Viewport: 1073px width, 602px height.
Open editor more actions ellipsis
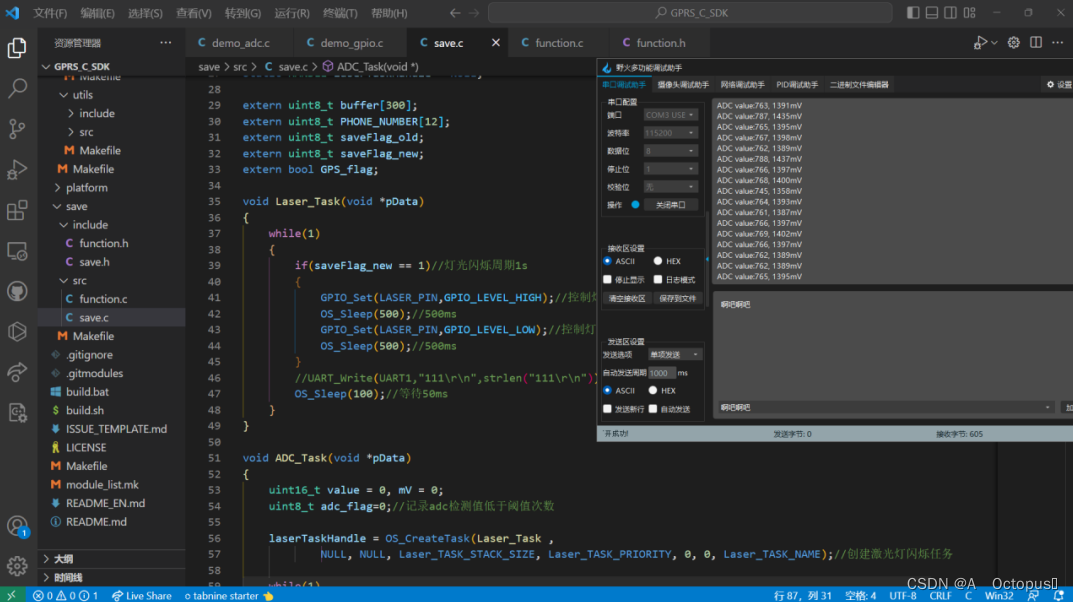tap(1058, 42)
